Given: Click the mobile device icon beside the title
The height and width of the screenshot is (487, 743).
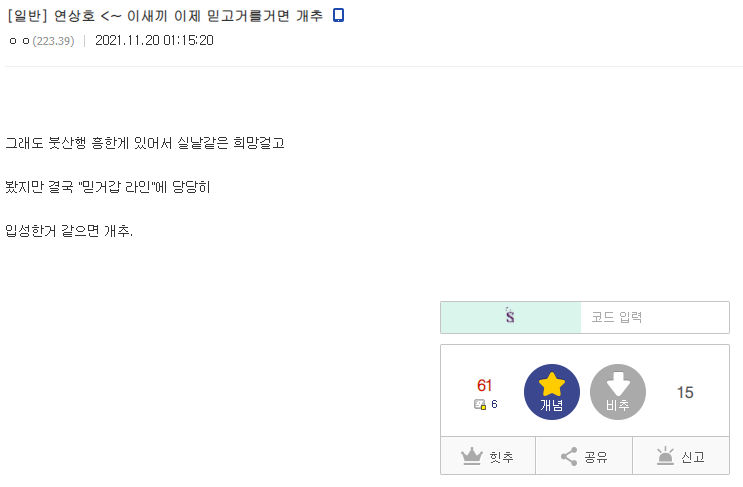Looking at the screenshot, I should tap(338, 15).
